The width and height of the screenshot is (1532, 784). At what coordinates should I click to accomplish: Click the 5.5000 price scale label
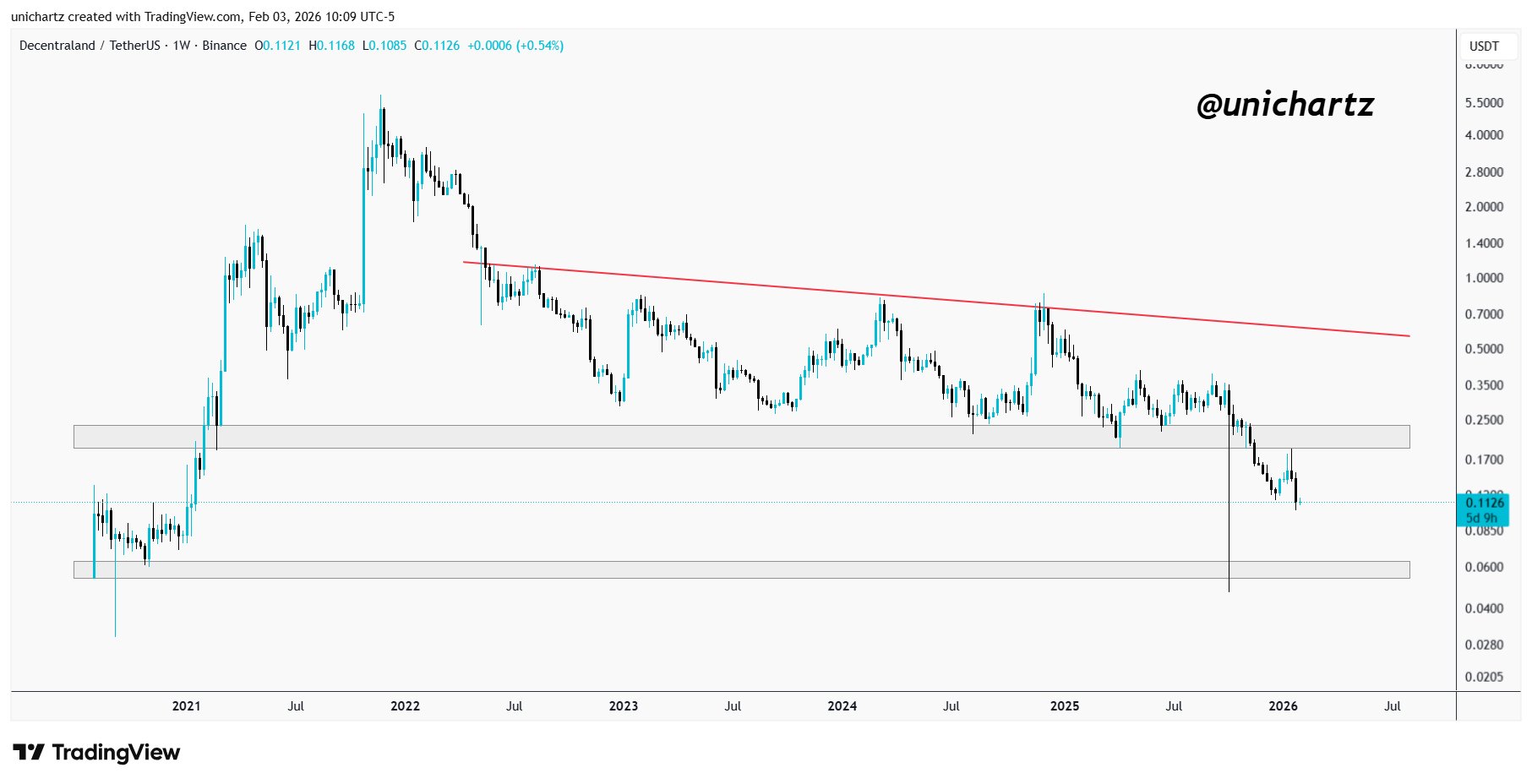click(1484, 103)
